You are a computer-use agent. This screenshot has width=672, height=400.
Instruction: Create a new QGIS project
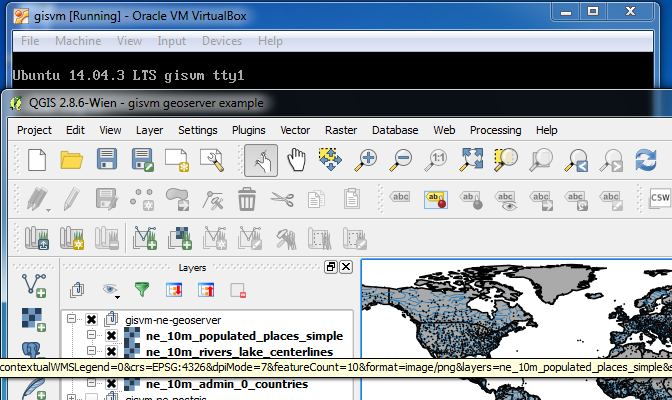click(37, 160)
